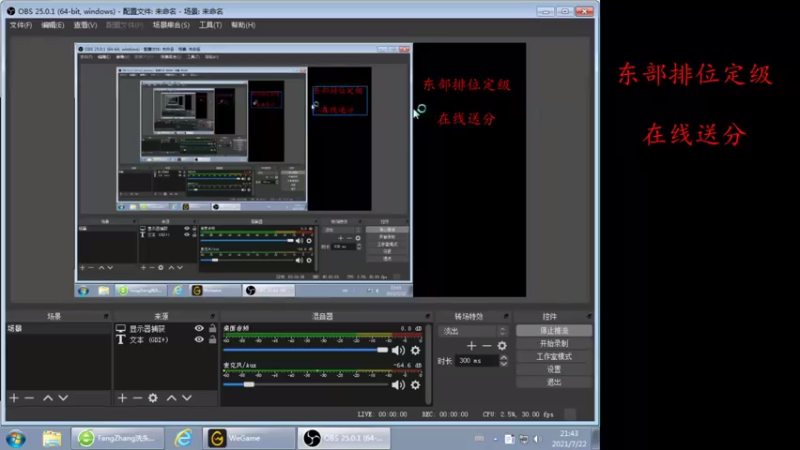Remove the selected scene with the minus icon
Image resolution: width=800 pixels, height=450 pixels.
coord(29,397)
